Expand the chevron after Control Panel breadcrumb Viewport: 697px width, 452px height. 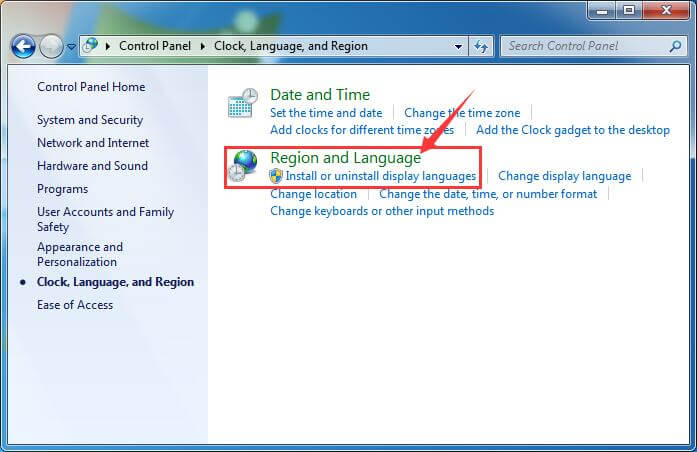(x=203, y=46)
